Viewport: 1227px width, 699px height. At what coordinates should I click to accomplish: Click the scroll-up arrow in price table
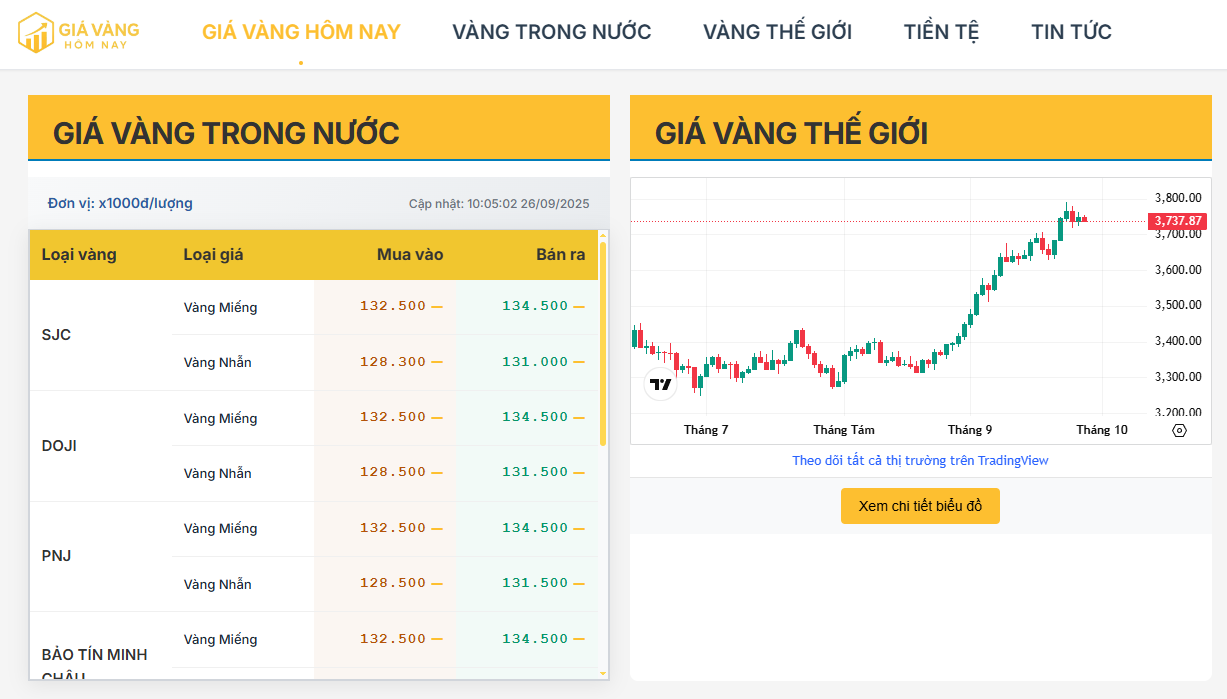click(x=603, y=236)
